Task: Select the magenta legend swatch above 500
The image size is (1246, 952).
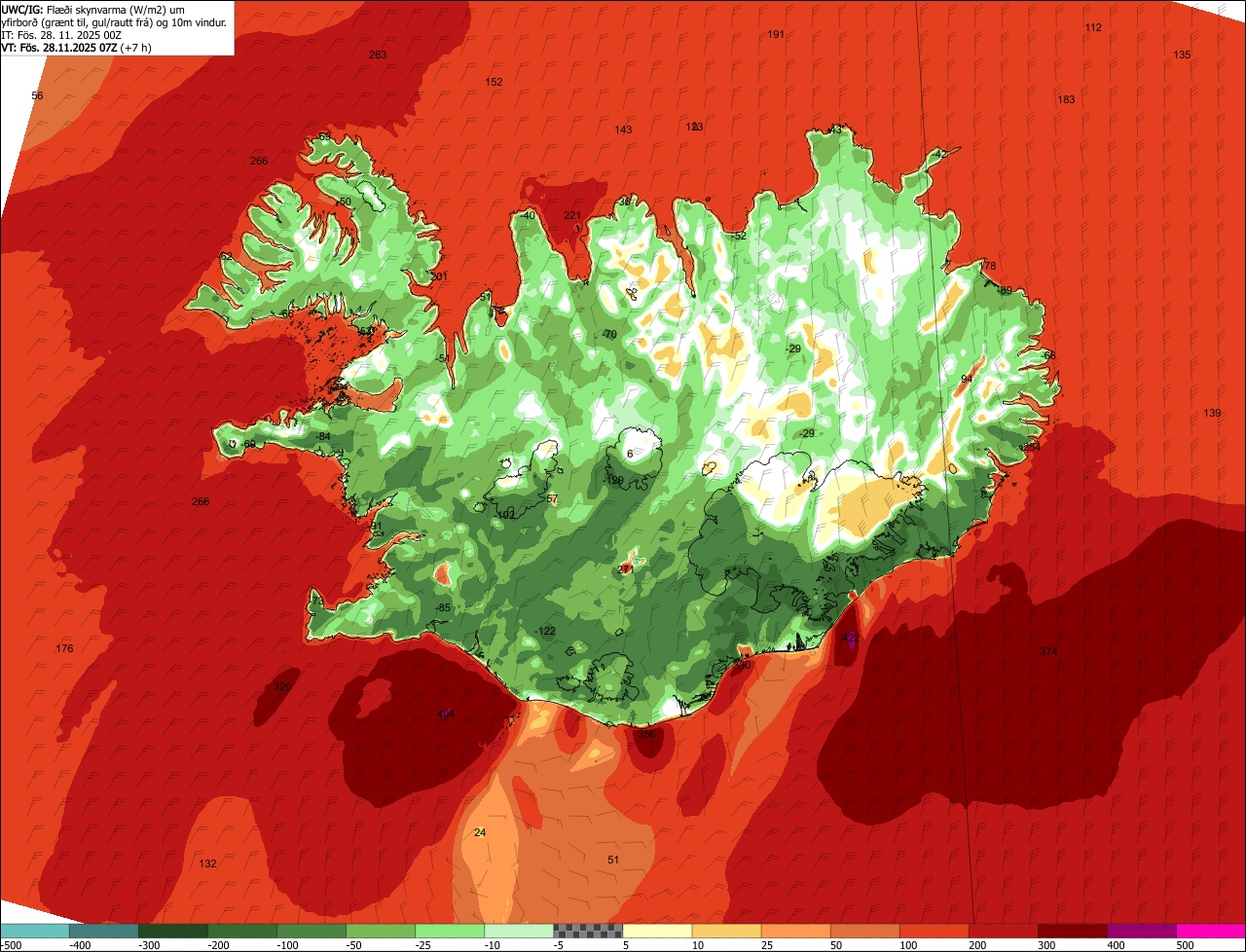Action: pos(1211,931)
